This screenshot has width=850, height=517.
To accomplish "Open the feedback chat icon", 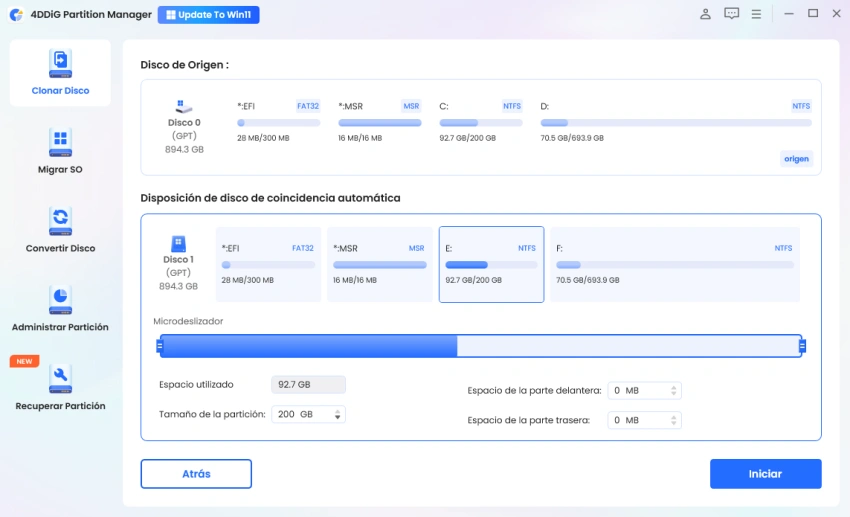I will [x=731, y=14].
